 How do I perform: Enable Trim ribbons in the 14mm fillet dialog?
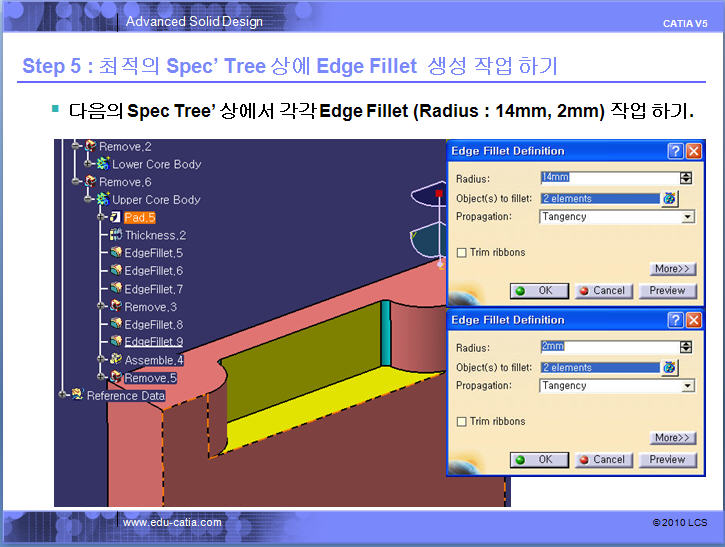coord(461,252)
